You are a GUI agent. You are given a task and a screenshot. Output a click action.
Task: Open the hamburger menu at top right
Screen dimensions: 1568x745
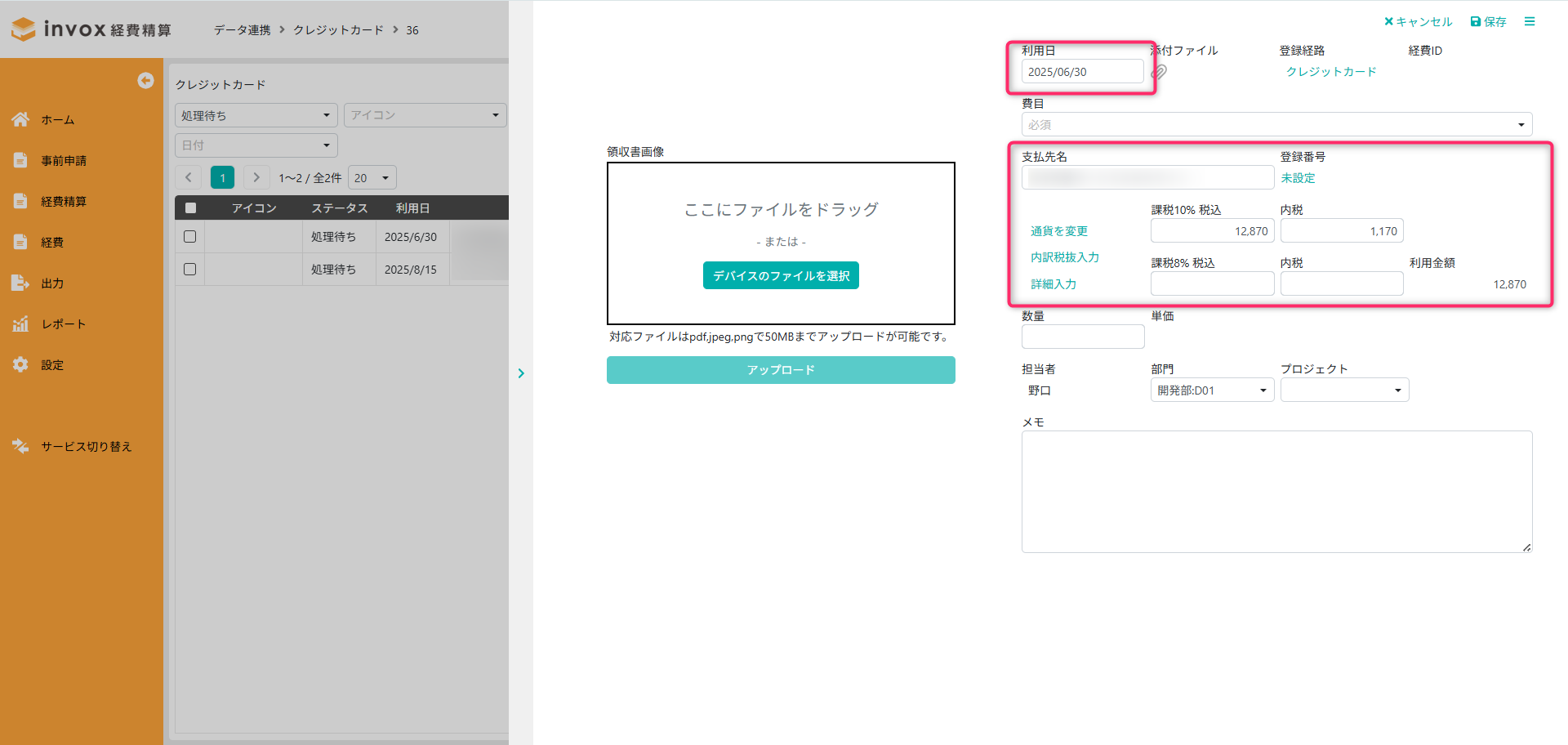pyautogui.click(x=1530, y=21)
